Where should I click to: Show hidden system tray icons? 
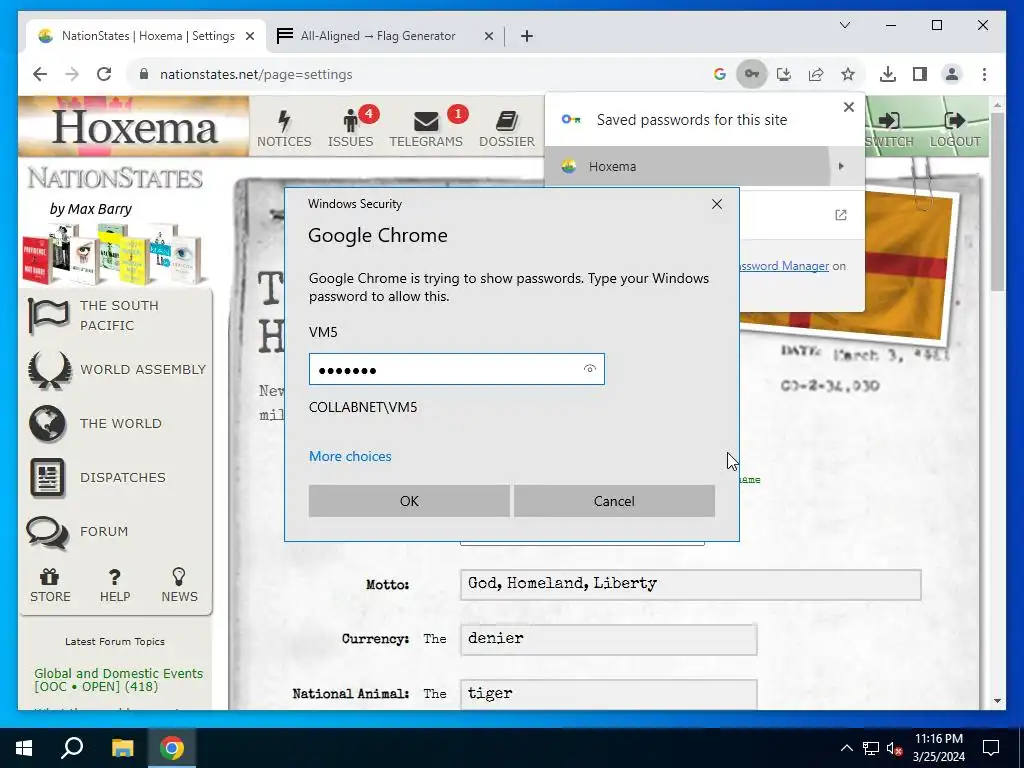846,748
